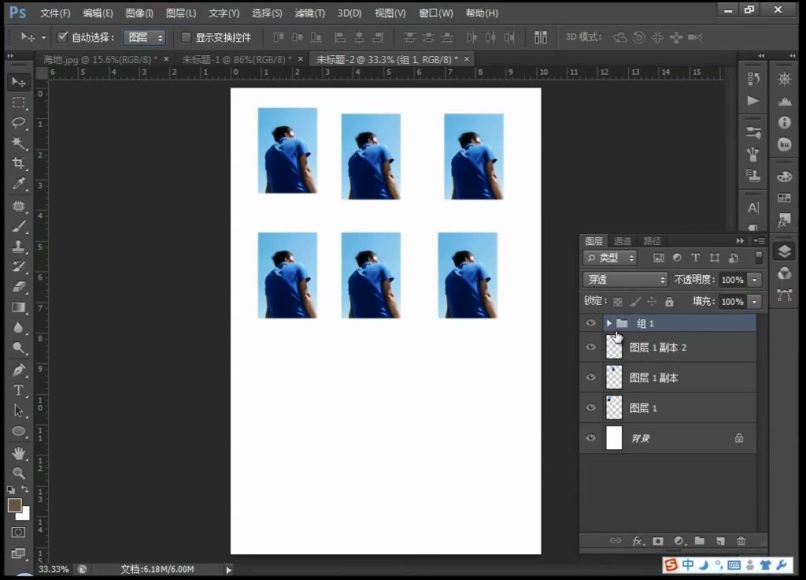The height and width of the screenshot is (580, 806).
Task: Open the layer filter 类型 dropdown
Action: tap(610, 258)
